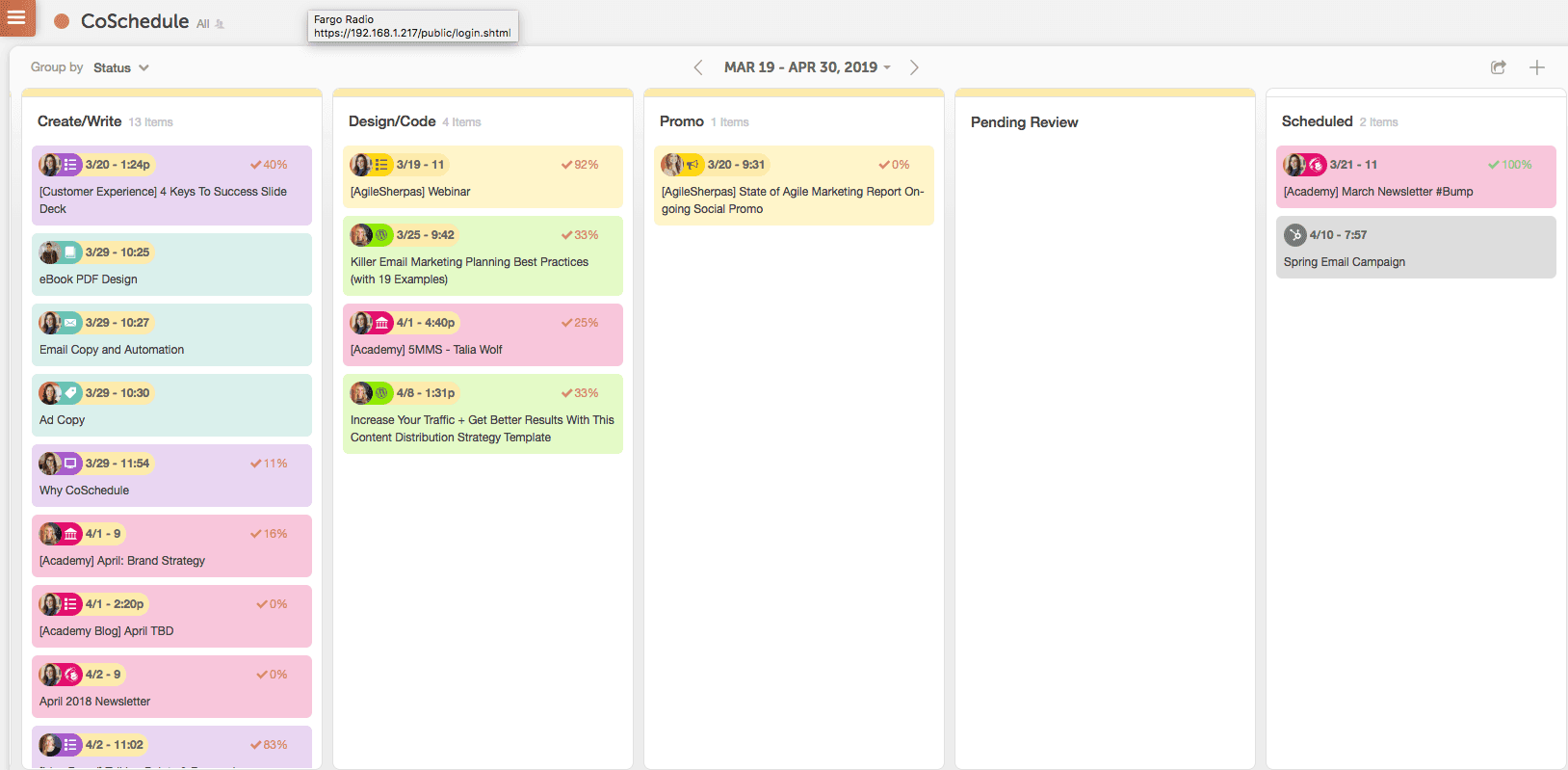Click the 13 Items count in Create/Write
This screenshot has width=1568, height=770.
[x=150, y=122]
